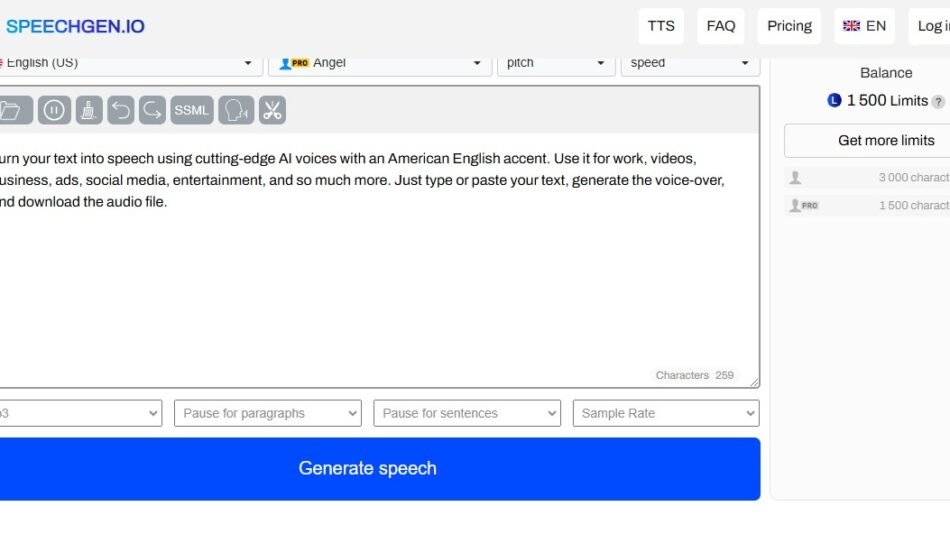Open the Pricing page

click(789, 26)
